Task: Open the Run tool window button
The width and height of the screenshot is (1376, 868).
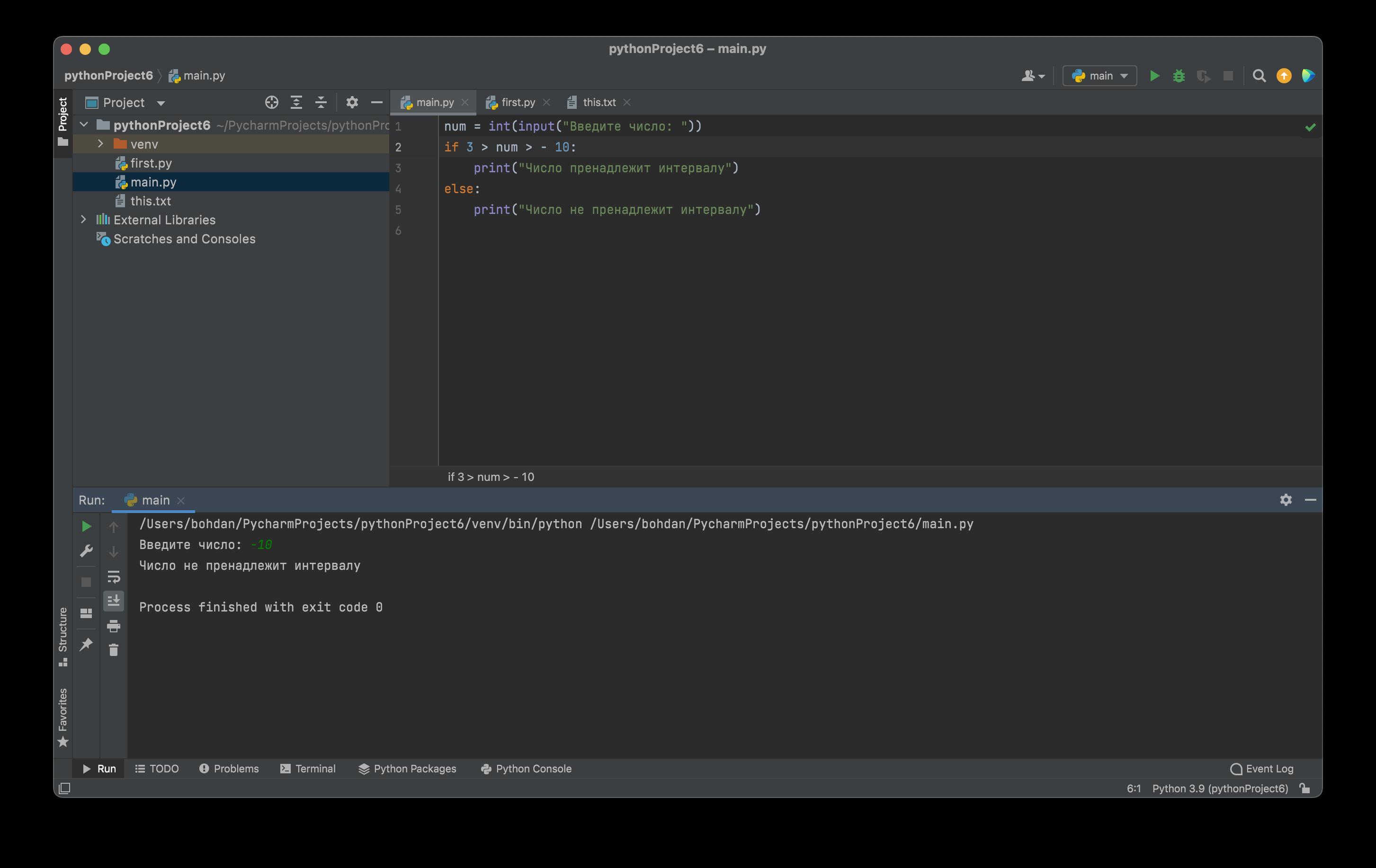Action: click(99, 769)
